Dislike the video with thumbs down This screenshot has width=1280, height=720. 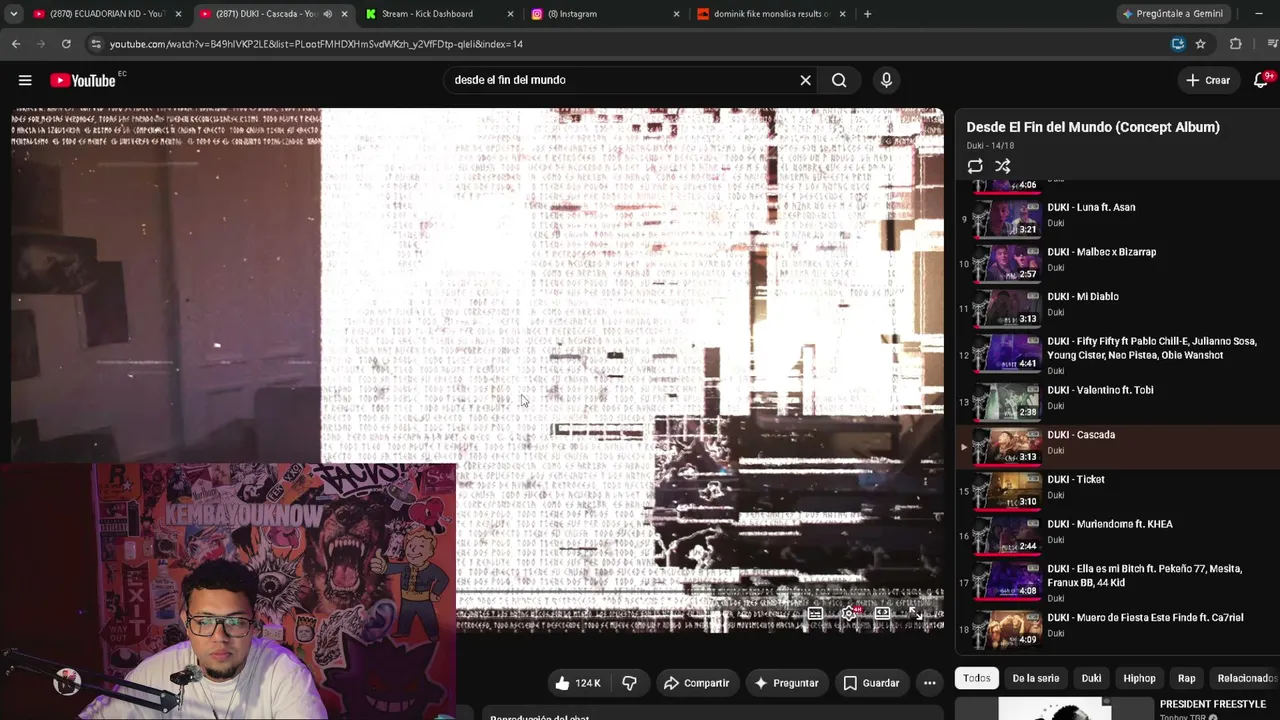pos(629,683)
